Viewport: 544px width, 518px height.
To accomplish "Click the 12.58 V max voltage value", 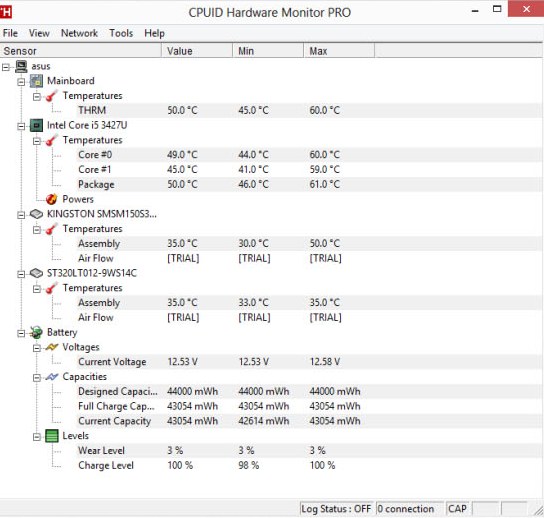I will pyautogui.click(x=325, y=362).
